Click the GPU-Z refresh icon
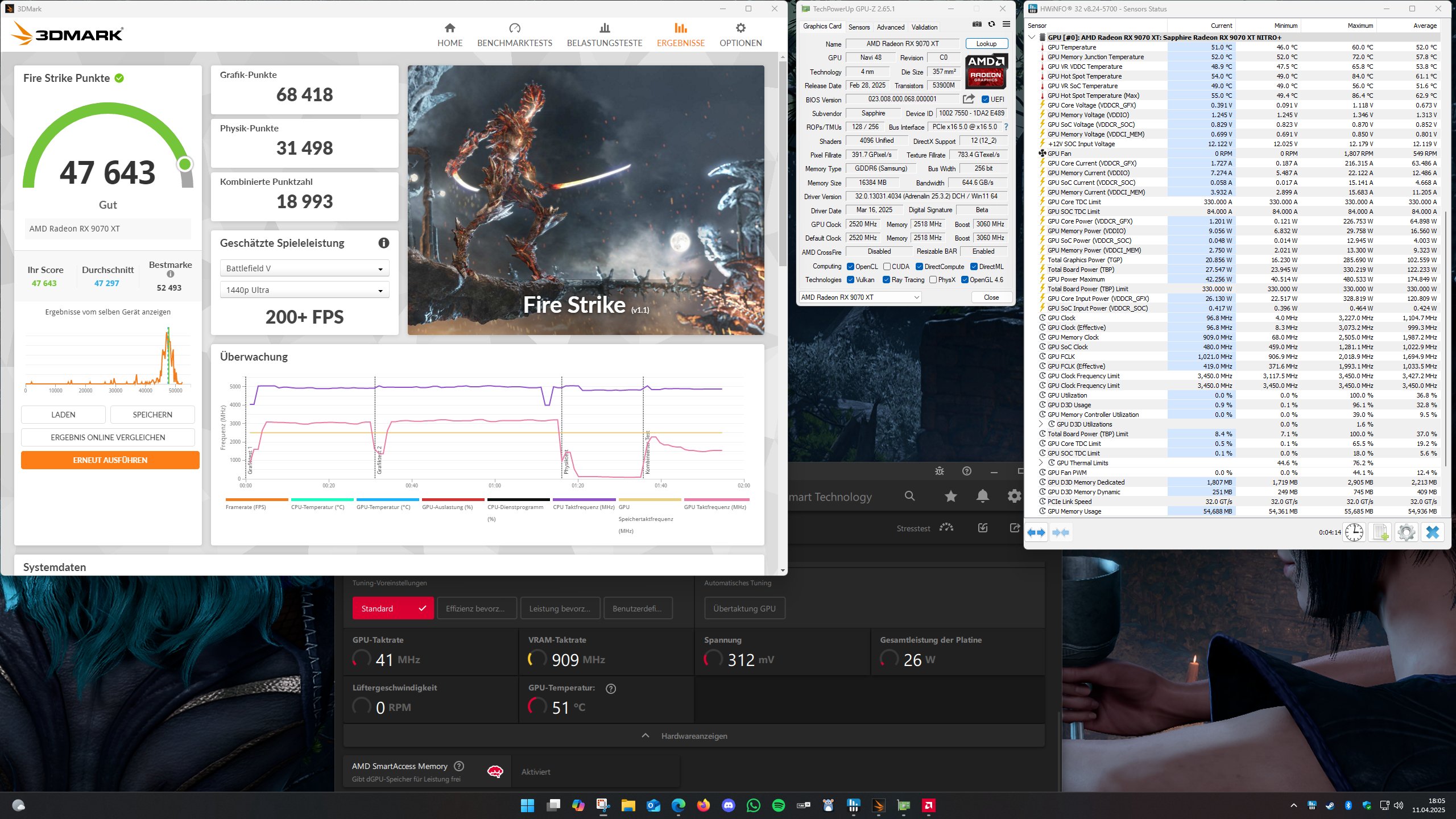This screenshot has height=819, width=1456. (x=991, y=24)
